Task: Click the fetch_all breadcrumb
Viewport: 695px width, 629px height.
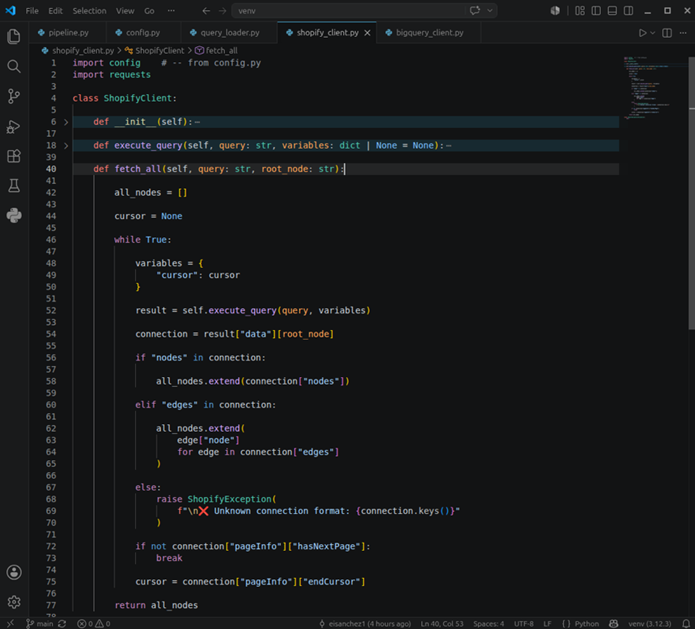Action: coord(216,51)
